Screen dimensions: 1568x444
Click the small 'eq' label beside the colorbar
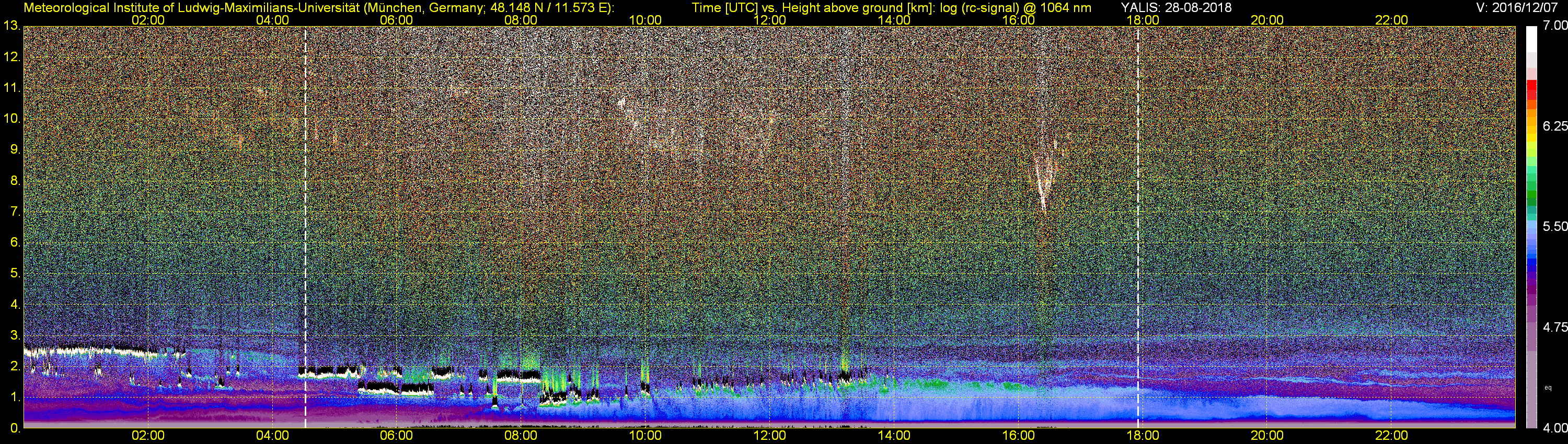click(1548, 387)
